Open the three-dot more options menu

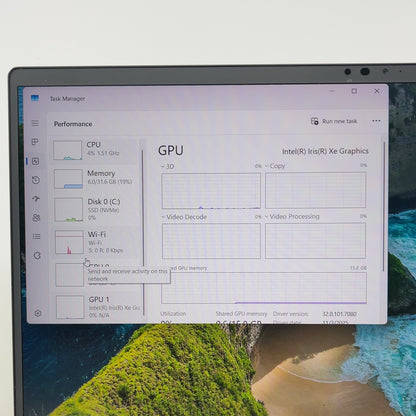click(x=376, y=121)
